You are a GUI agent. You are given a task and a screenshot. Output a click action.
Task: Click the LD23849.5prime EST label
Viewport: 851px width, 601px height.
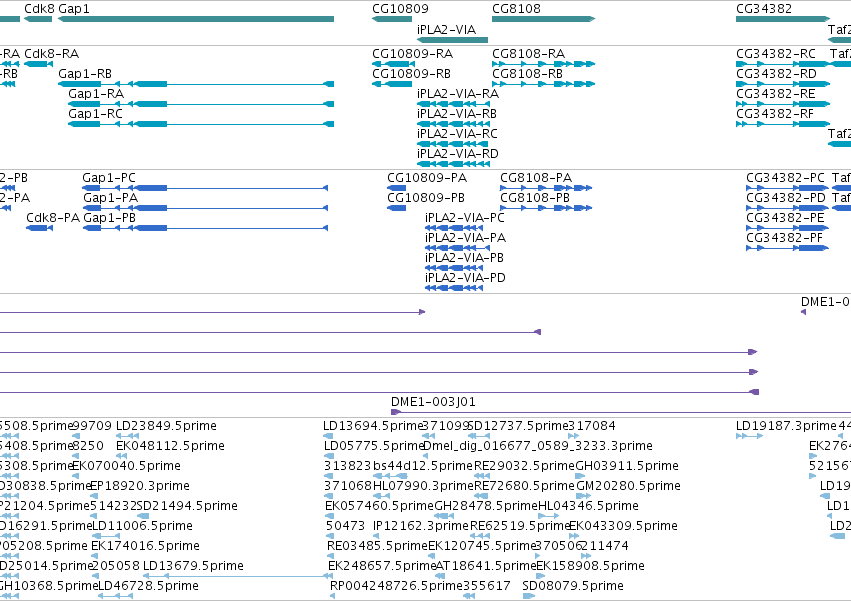point(166,426)
